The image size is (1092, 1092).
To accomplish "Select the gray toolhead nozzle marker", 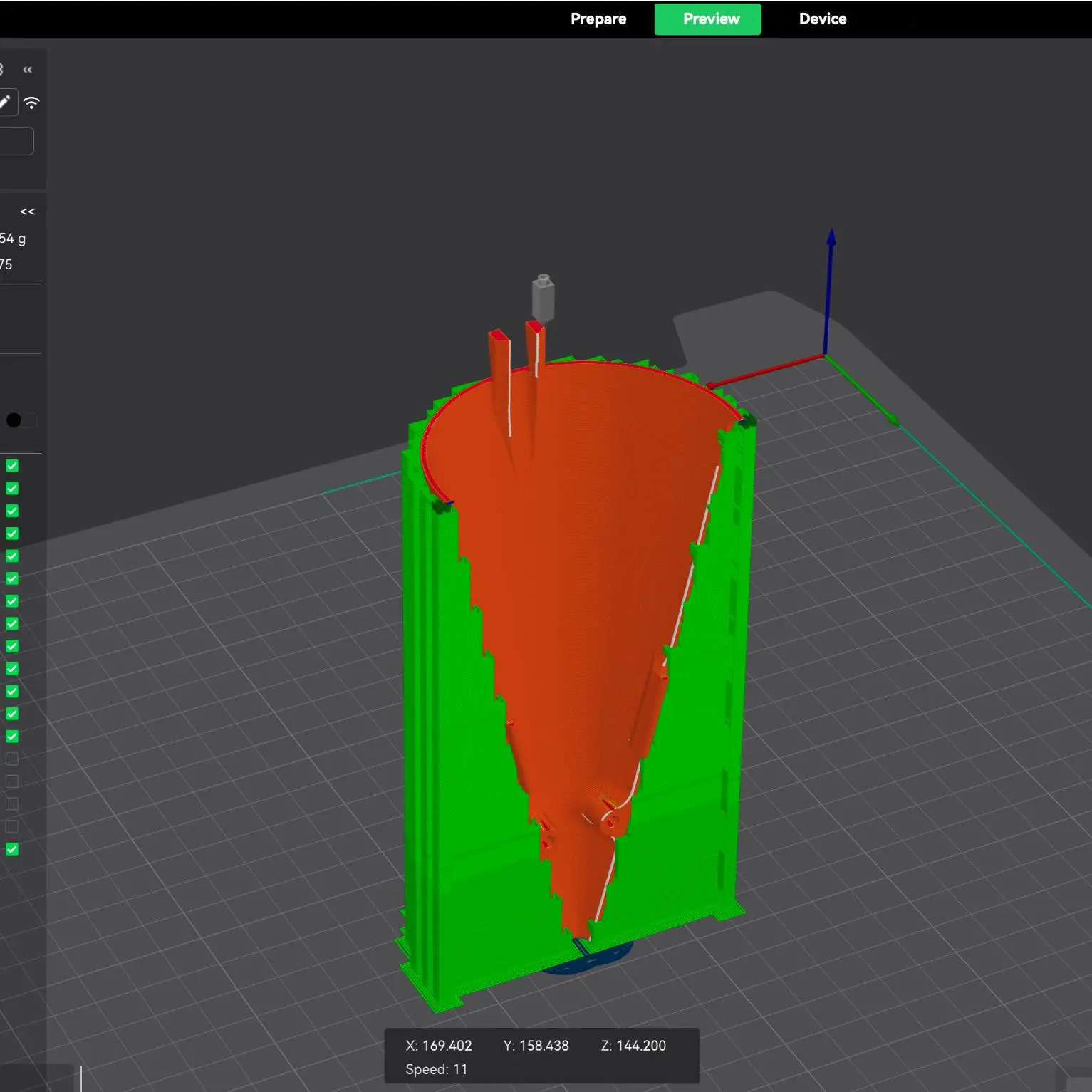I will point(543,297).
